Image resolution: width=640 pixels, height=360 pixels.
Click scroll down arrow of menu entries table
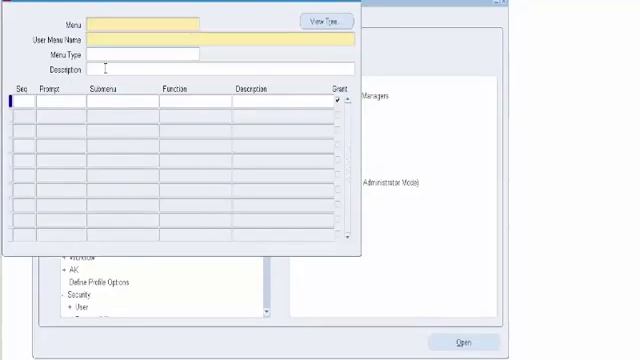click(x=348, y=236)
